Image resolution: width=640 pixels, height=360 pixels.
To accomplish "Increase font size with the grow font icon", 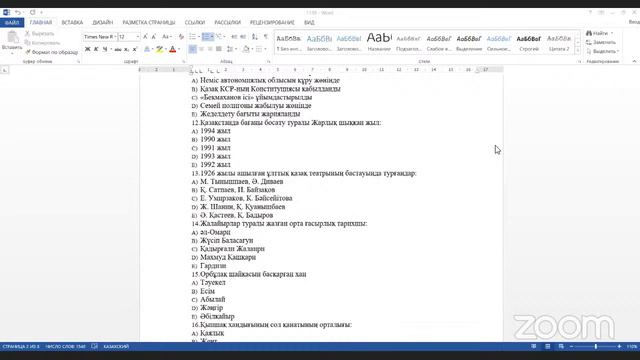I will click(x=145, y=37).
